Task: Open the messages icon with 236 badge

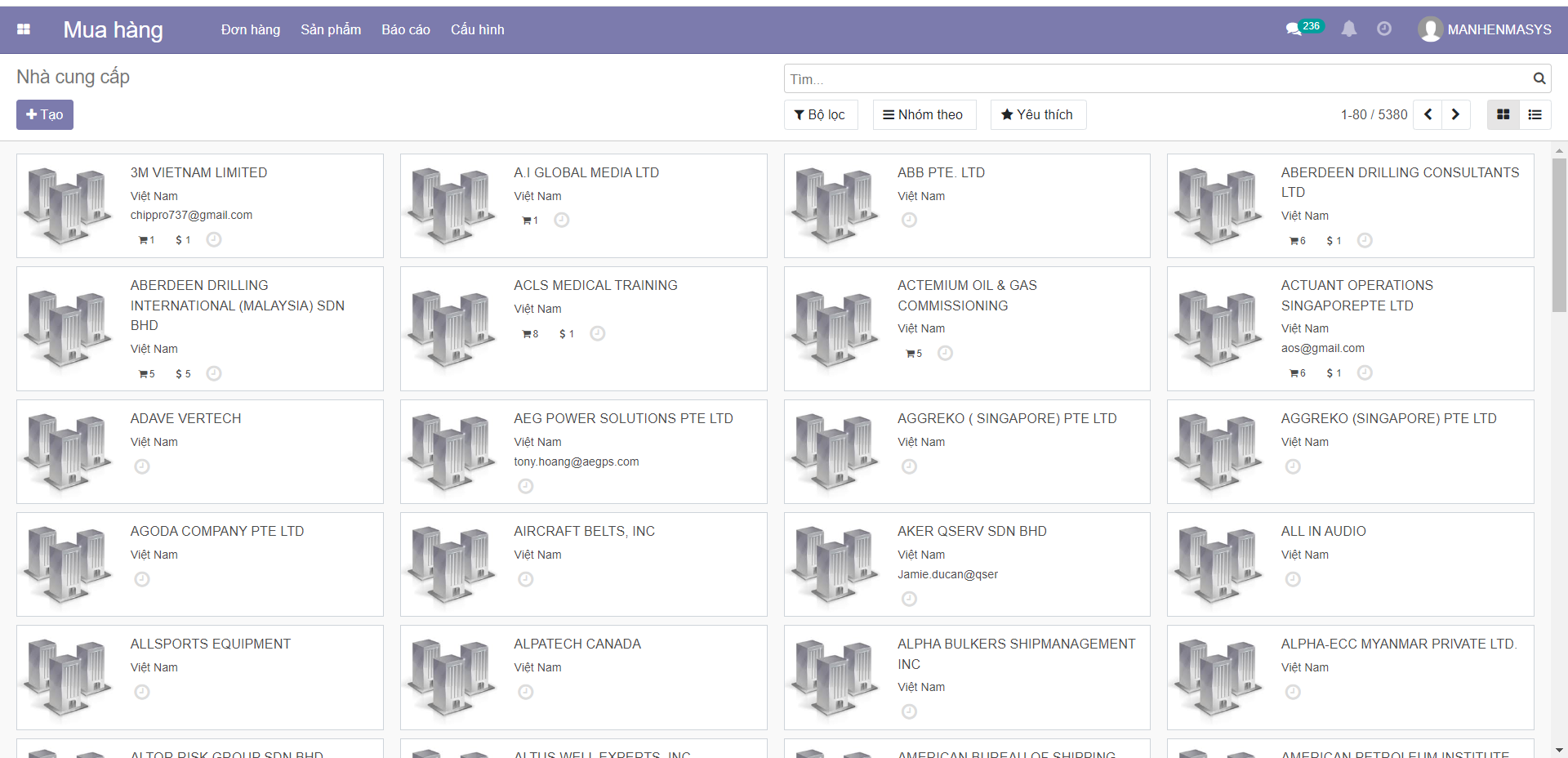Action: coord(1294,29)
